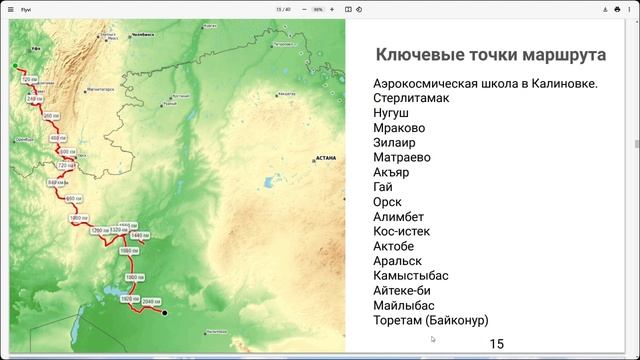Click the 'Акъяр' list entry

pyautogui.click(x=391, y=172)
